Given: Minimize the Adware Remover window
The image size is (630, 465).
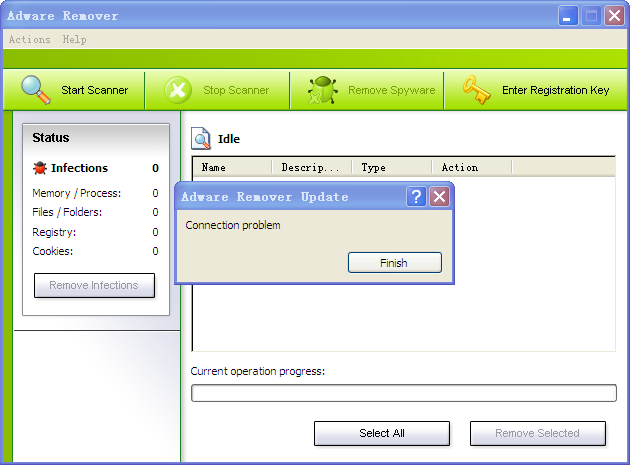Looking at the screenshot, I should pos(568,16).
